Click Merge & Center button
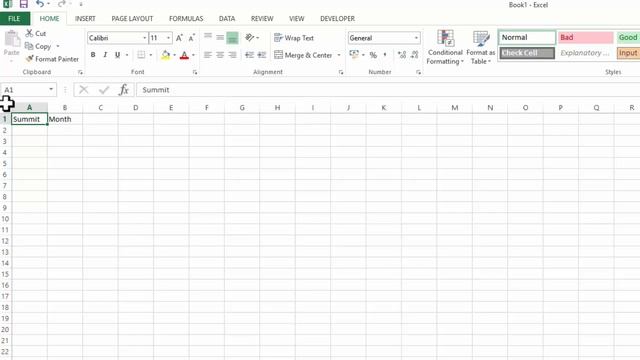 click(304, 55)
